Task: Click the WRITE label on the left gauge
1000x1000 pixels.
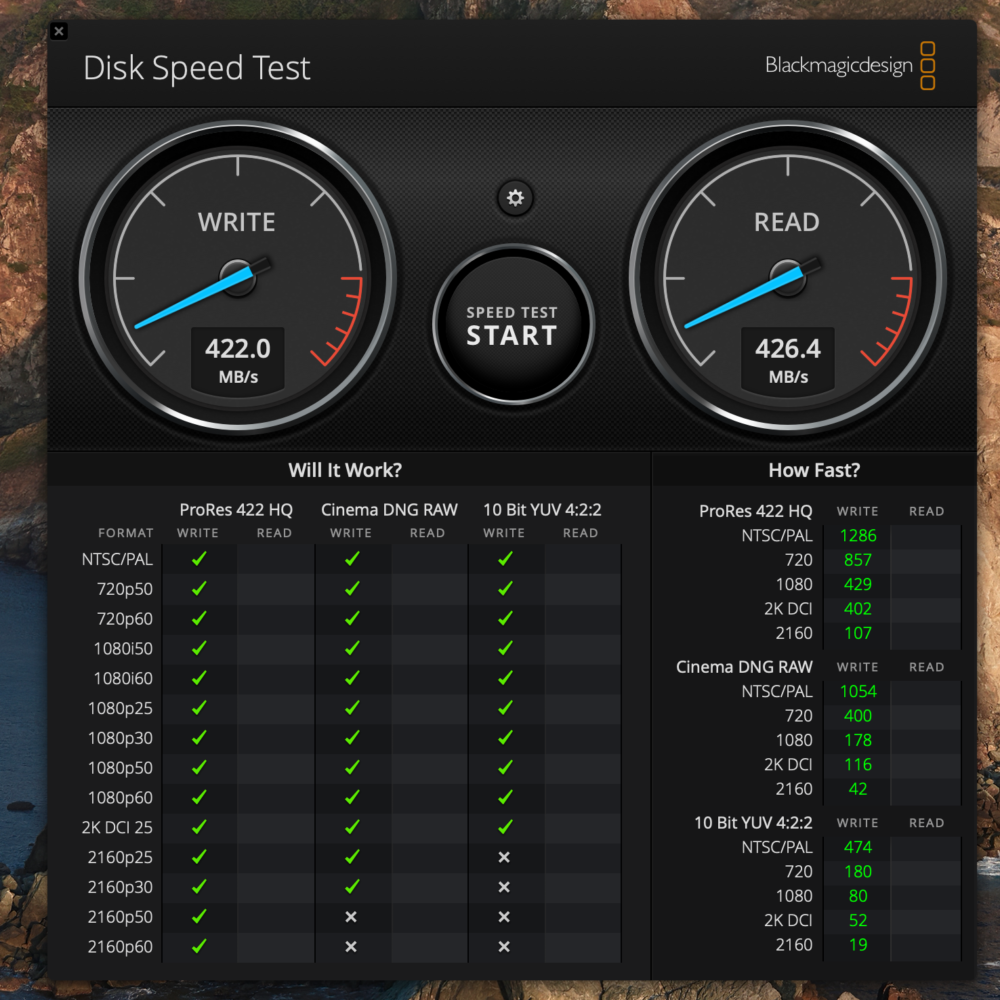Action: [237, 223]
